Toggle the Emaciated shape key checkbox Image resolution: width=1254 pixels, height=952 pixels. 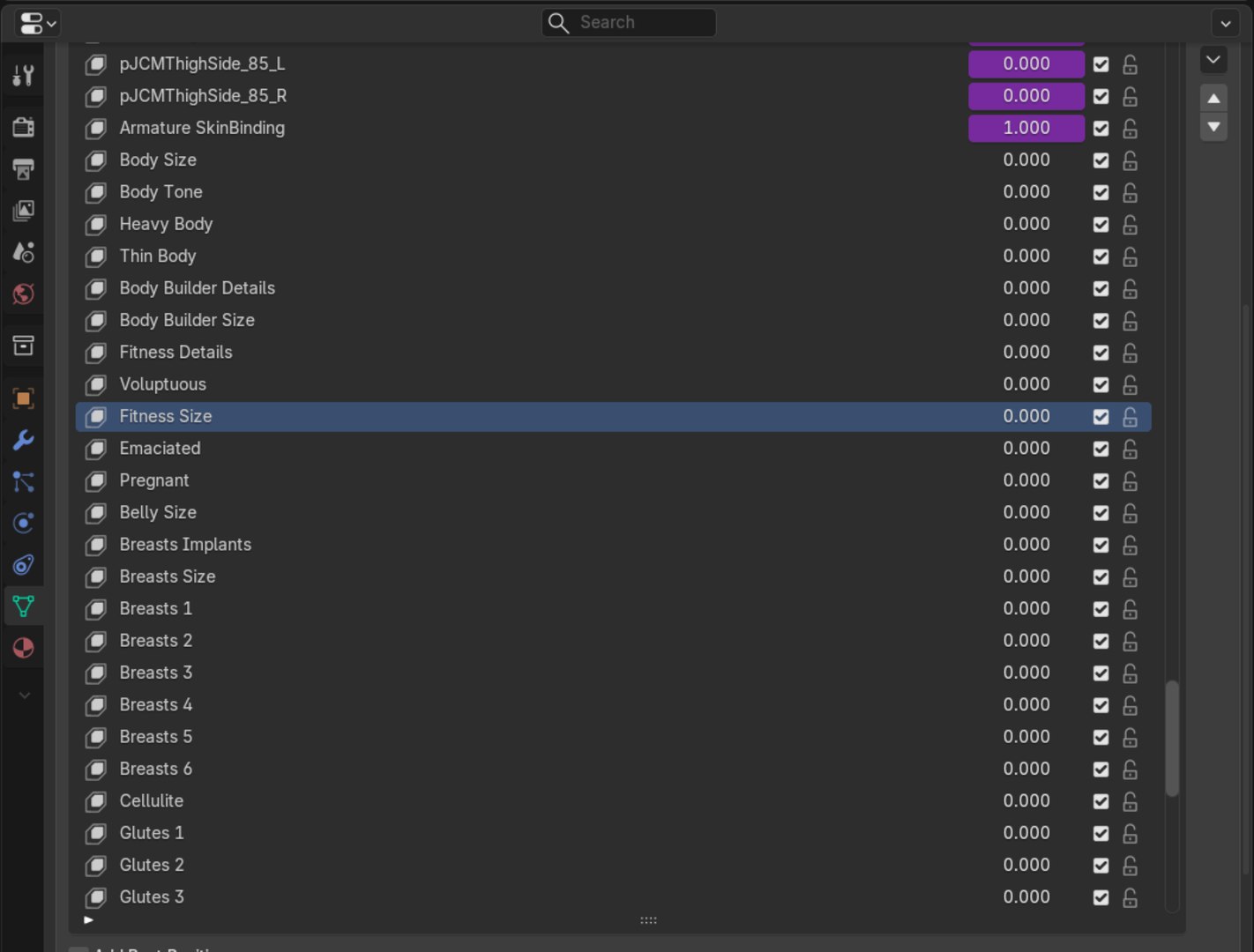pos(1101,449)
